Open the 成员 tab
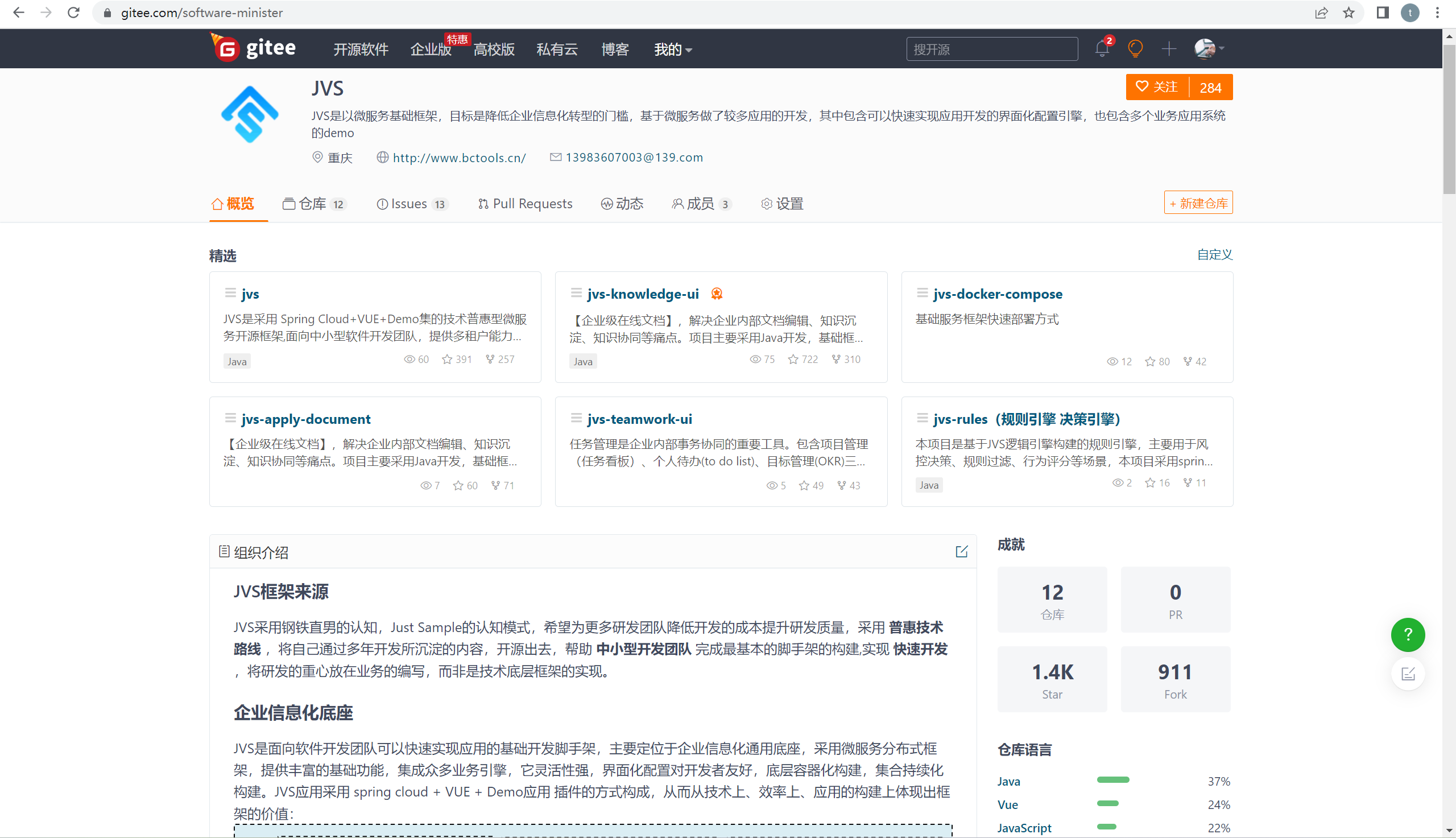 (702, 204)
